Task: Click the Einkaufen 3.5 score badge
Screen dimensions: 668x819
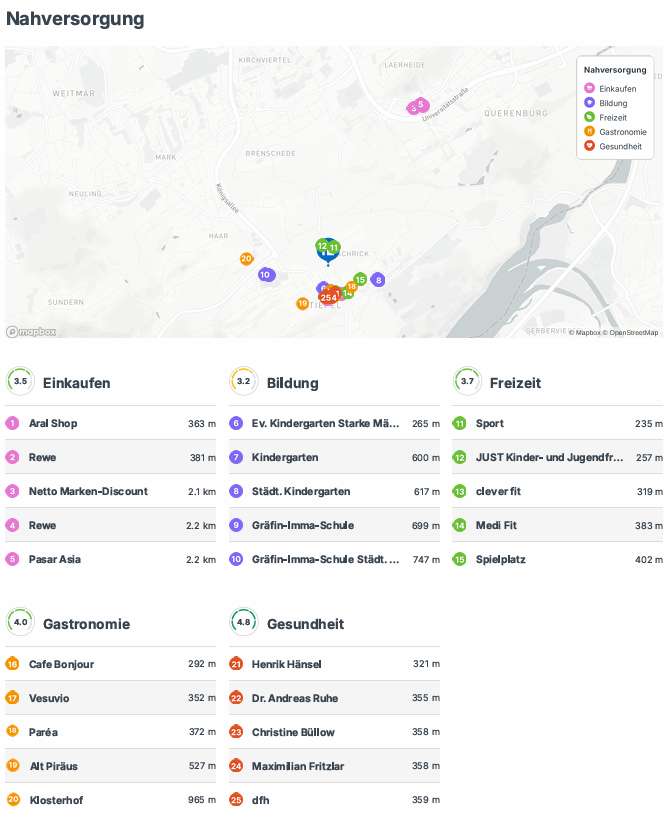Action: pos(20,382)
